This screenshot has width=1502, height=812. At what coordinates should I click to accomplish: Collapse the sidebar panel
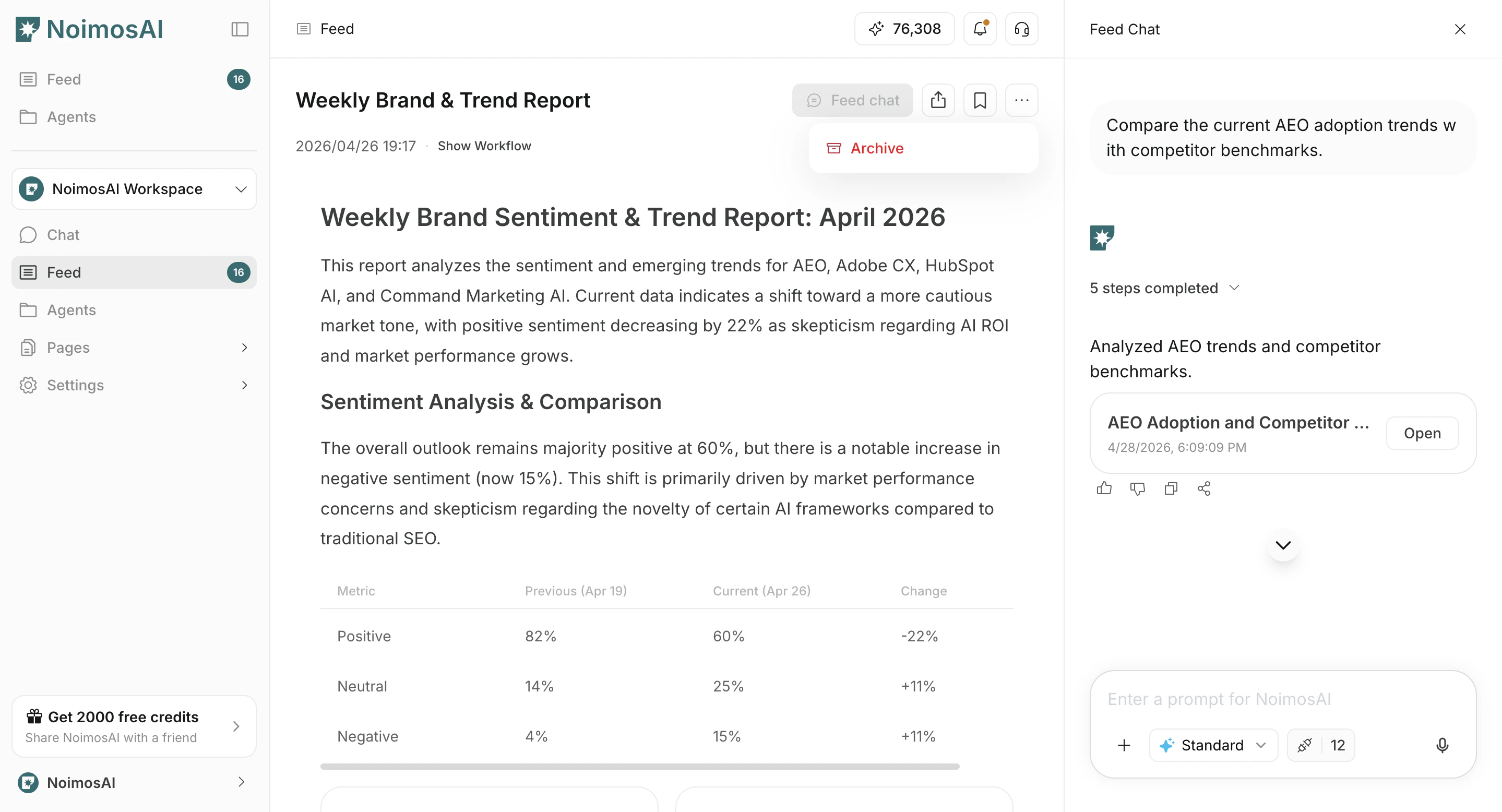point(240,29)
